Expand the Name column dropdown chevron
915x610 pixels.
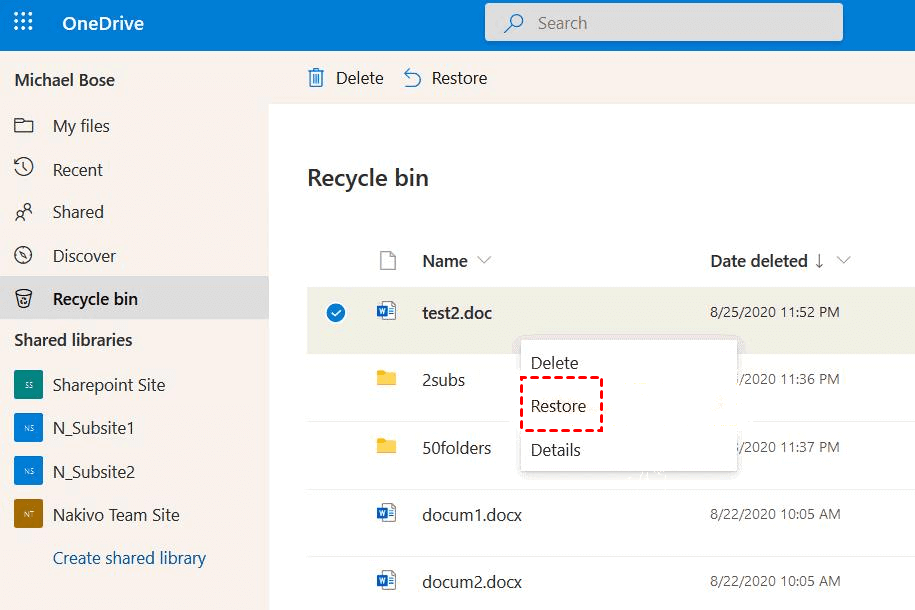click(484, 260)
